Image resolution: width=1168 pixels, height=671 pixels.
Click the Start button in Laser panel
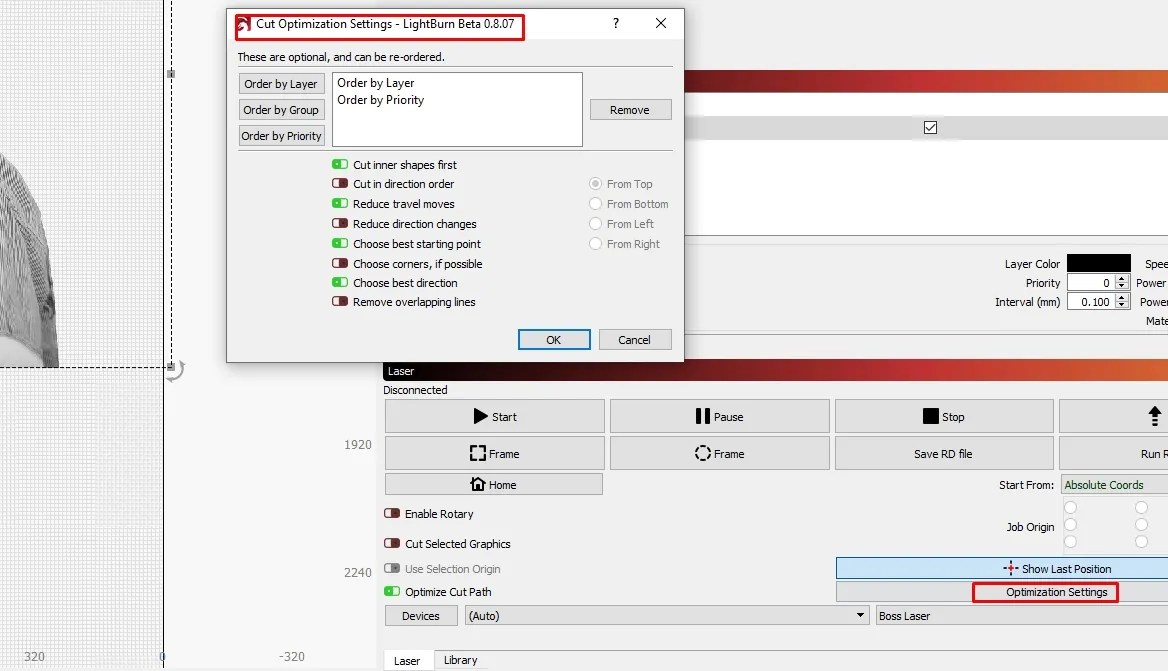(x=495, y=416)
